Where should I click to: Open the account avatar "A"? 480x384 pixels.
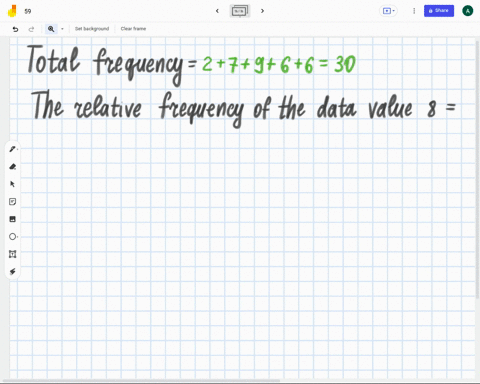click(x=468, y=11)
